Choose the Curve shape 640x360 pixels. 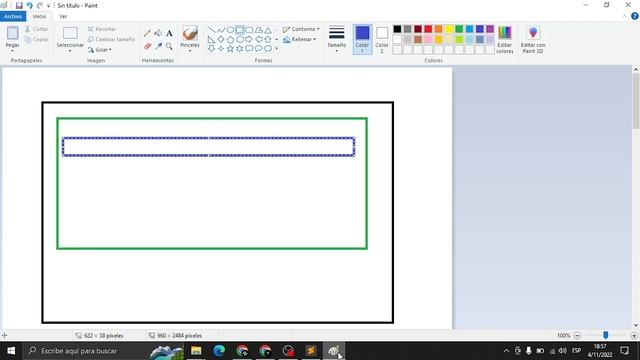coord(221,30)
